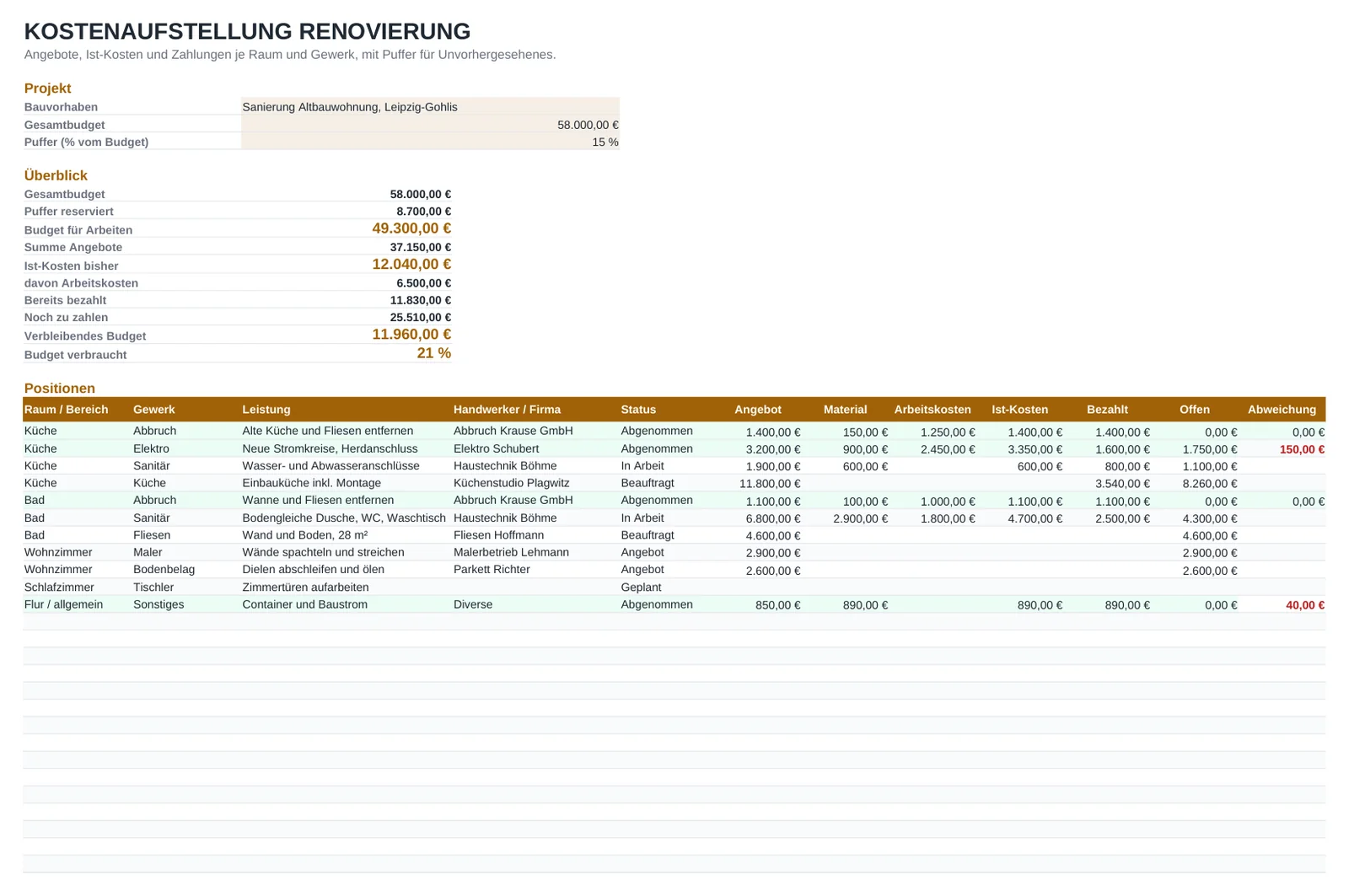1349x896 pixels.
Task: Click the 'Bodenbelag' Gewerk cell
Action: pos(164,569)
